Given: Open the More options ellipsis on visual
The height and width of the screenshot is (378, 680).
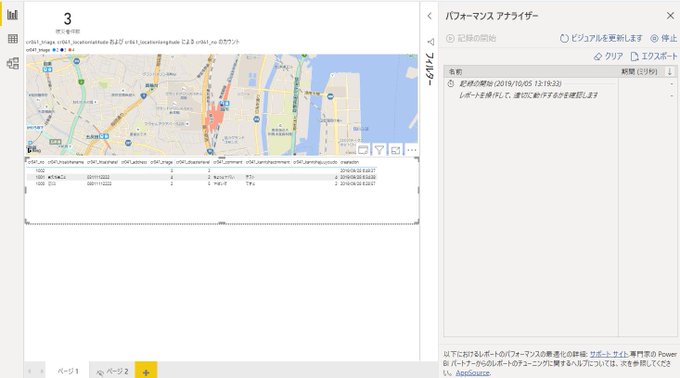Looking at the screenshot, I should point(412,150).
